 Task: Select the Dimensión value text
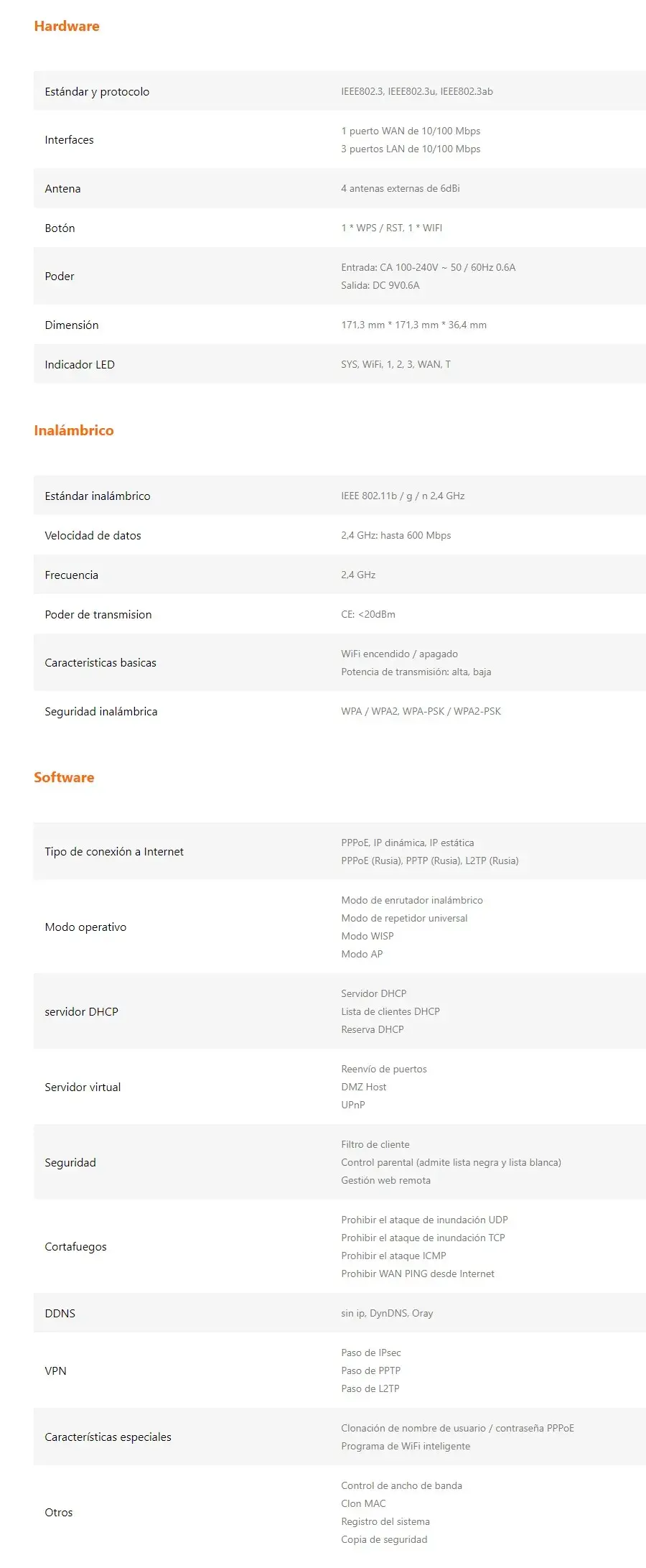414,325
